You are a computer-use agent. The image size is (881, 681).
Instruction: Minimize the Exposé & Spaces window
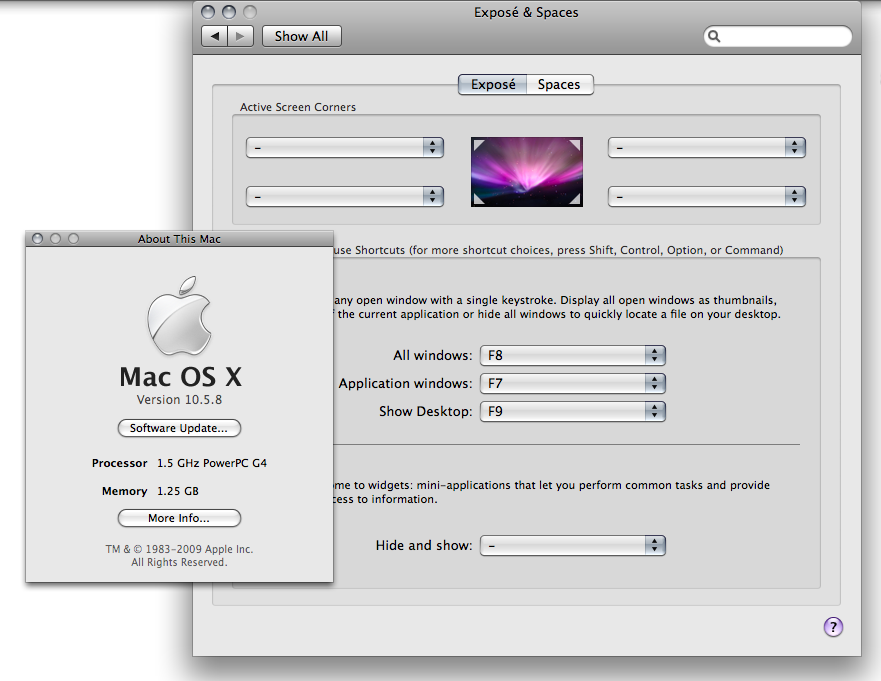(x=229, y=12)
